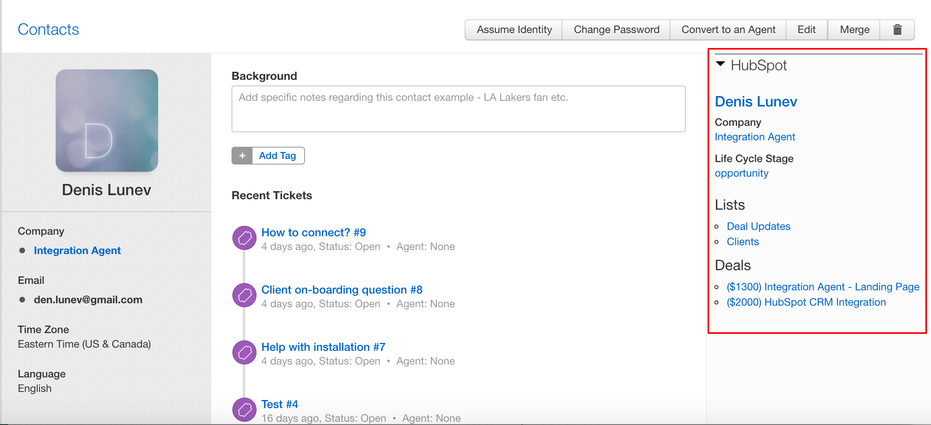Open ticket Test #4
Image resolution: width=931 pixels, height=425 pixels.
[280, 404]
